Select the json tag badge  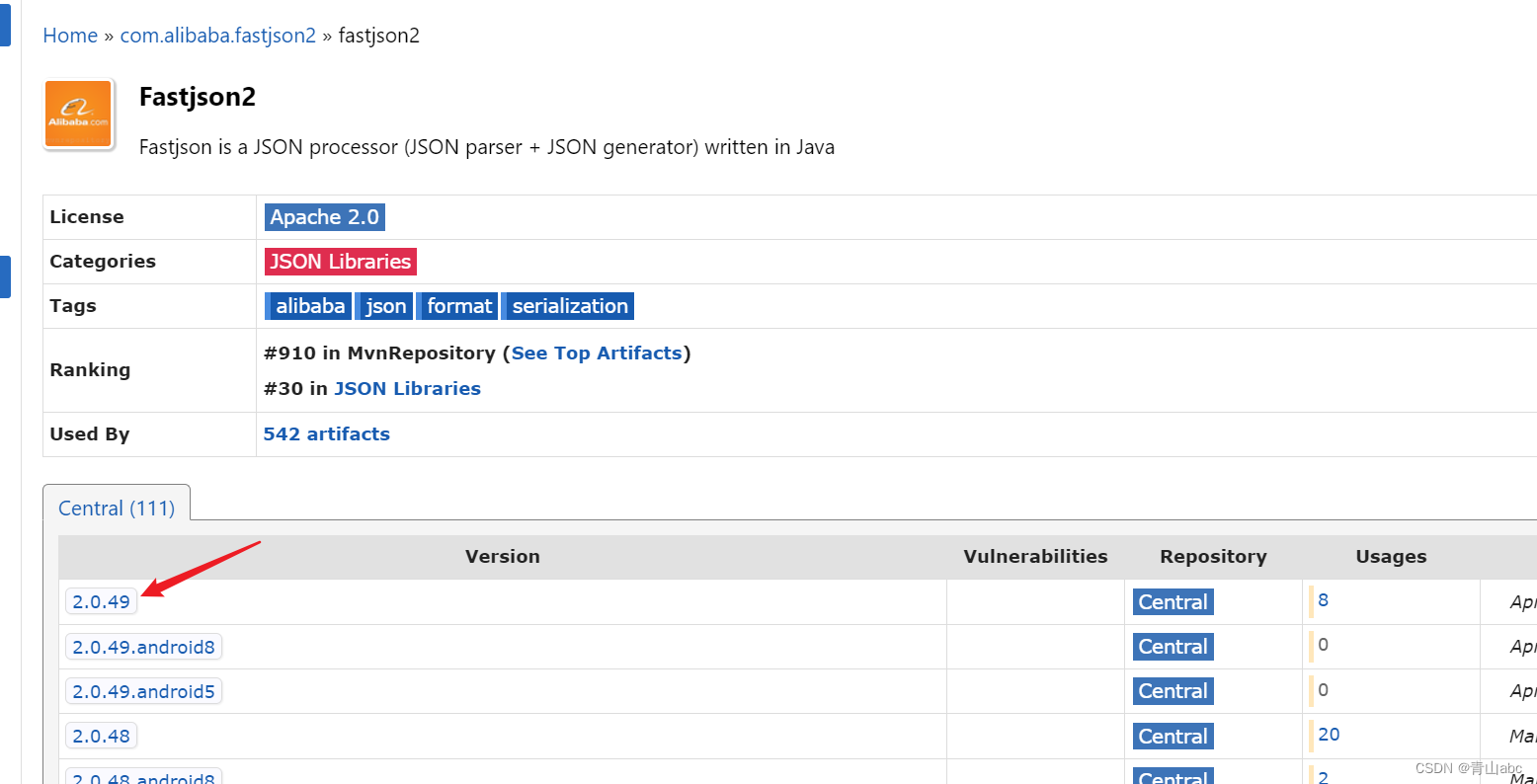click(383, 305)
